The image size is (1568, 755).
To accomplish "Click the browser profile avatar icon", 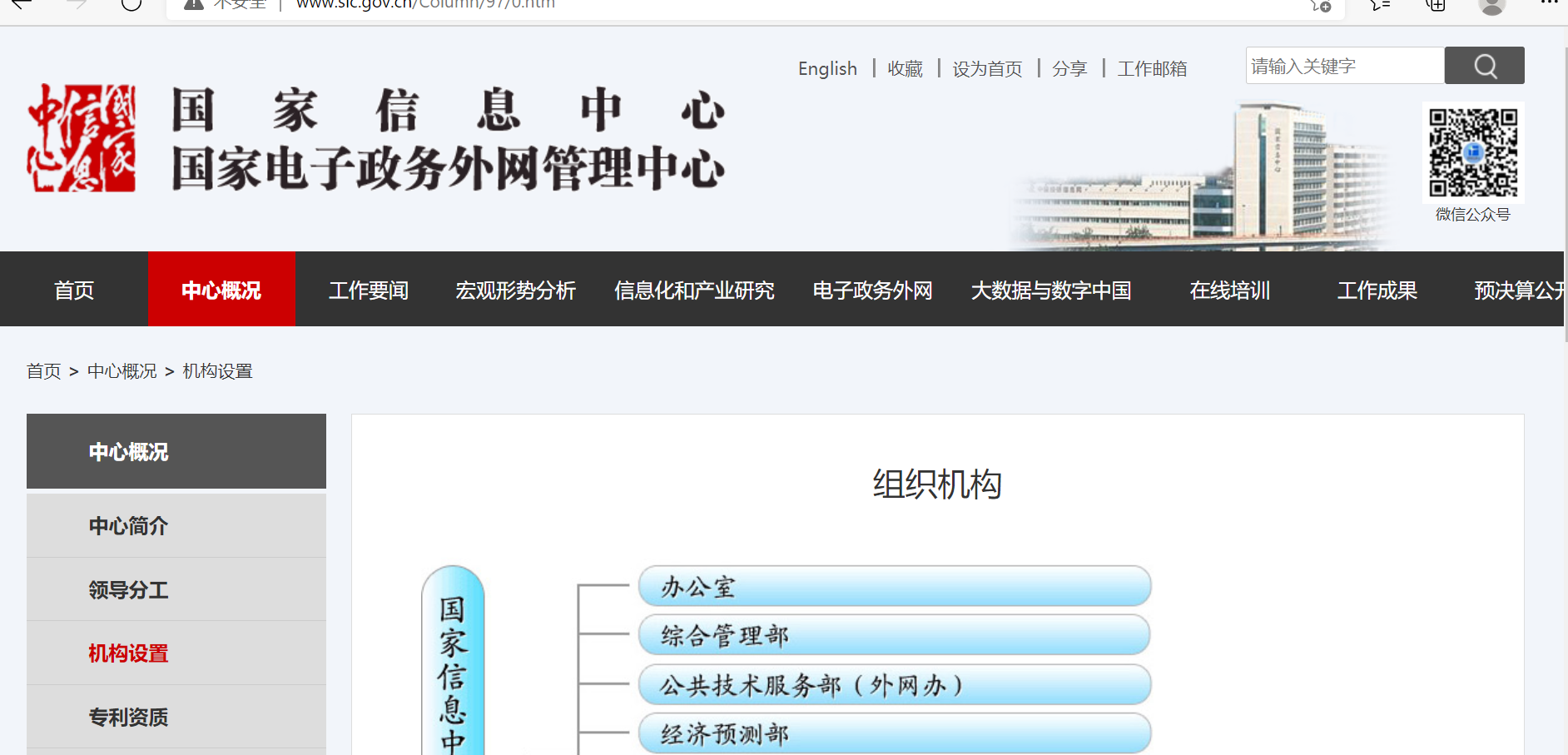I will (1491, 5).
